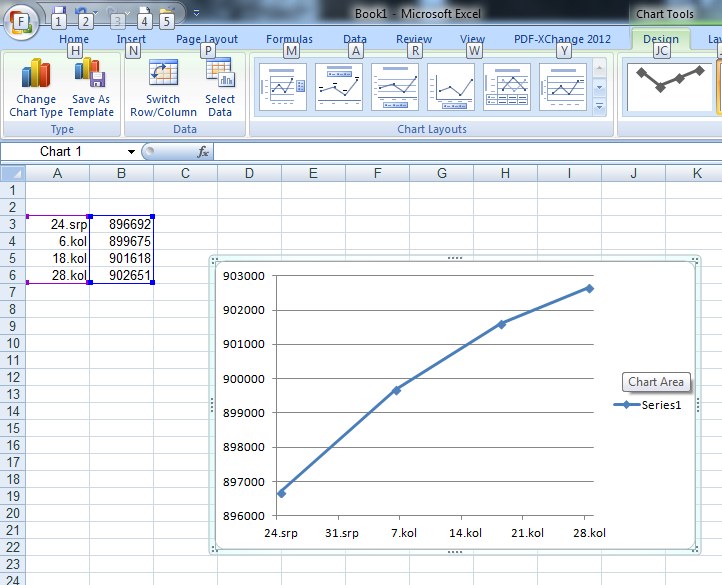This screenshot has height=585, width=722.
Task: Choose the fourth chart layout thumbnail
Action: click(451, 87)
